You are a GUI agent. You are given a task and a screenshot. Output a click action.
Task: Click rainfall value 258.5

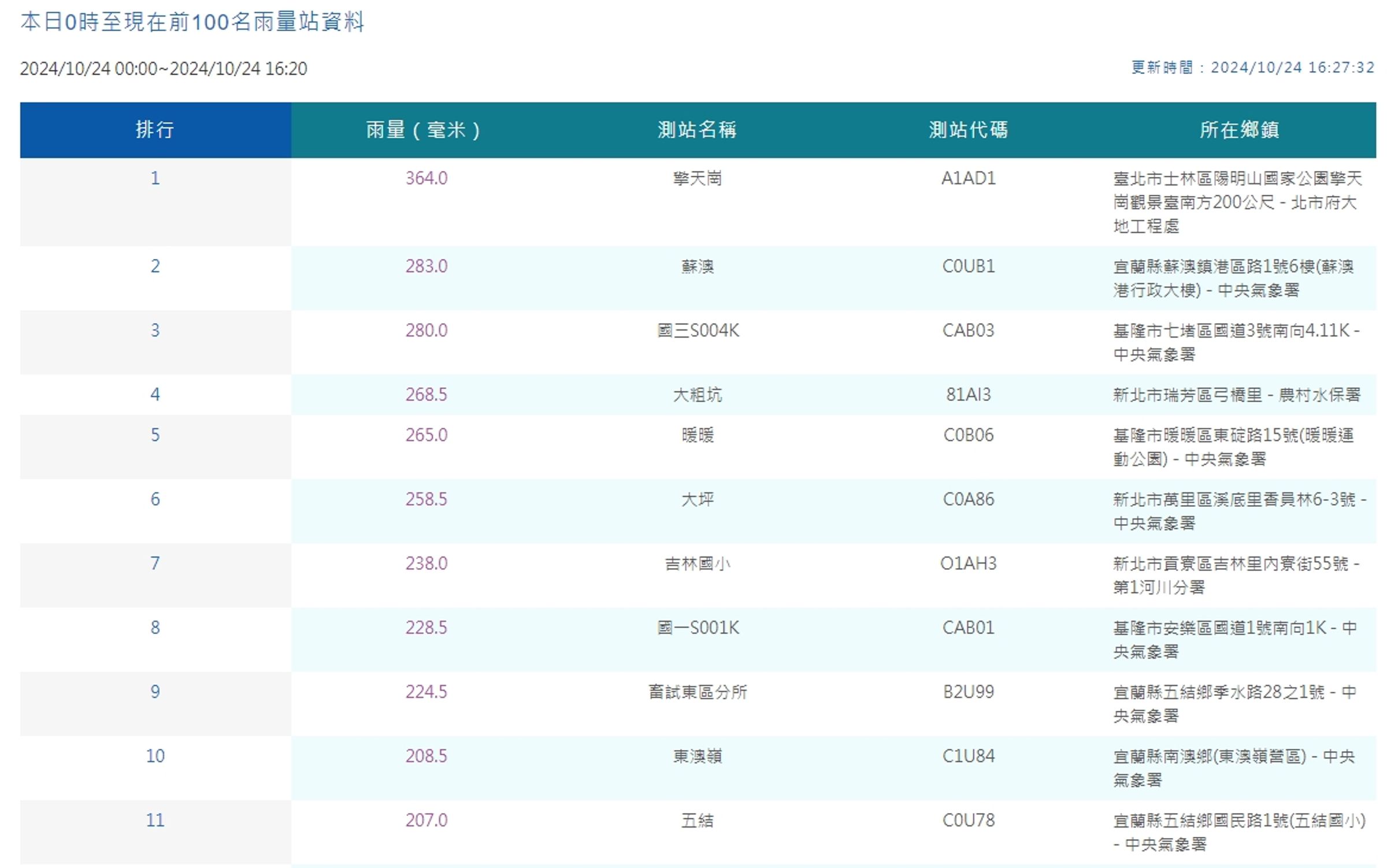tap(427, 499)
